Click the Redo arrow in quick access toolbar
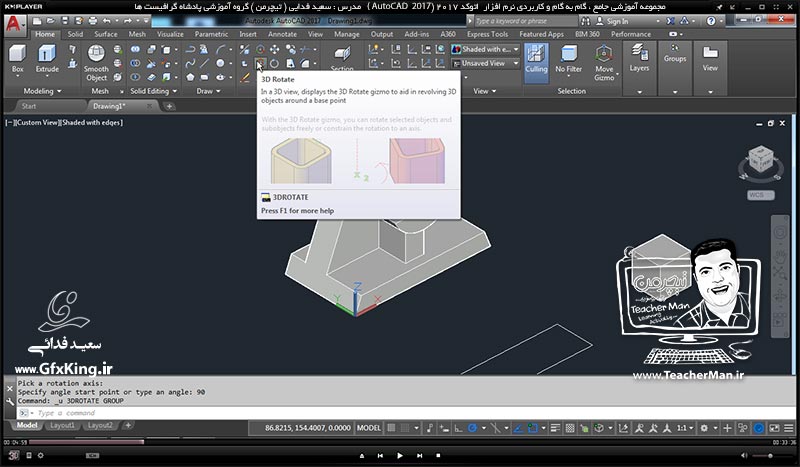800x467 pixels. [x=128, y=21]
